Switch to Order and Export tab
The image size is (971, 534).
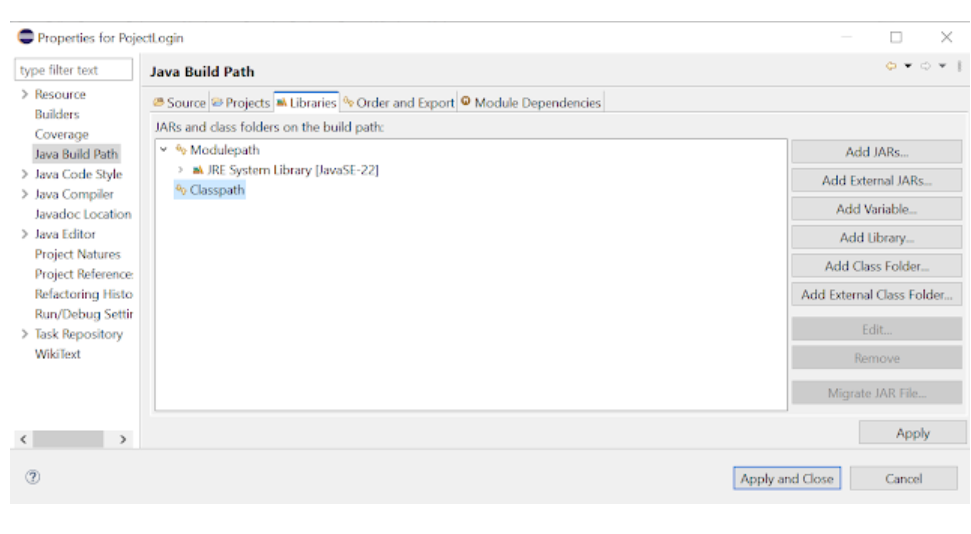coord(399,102)
